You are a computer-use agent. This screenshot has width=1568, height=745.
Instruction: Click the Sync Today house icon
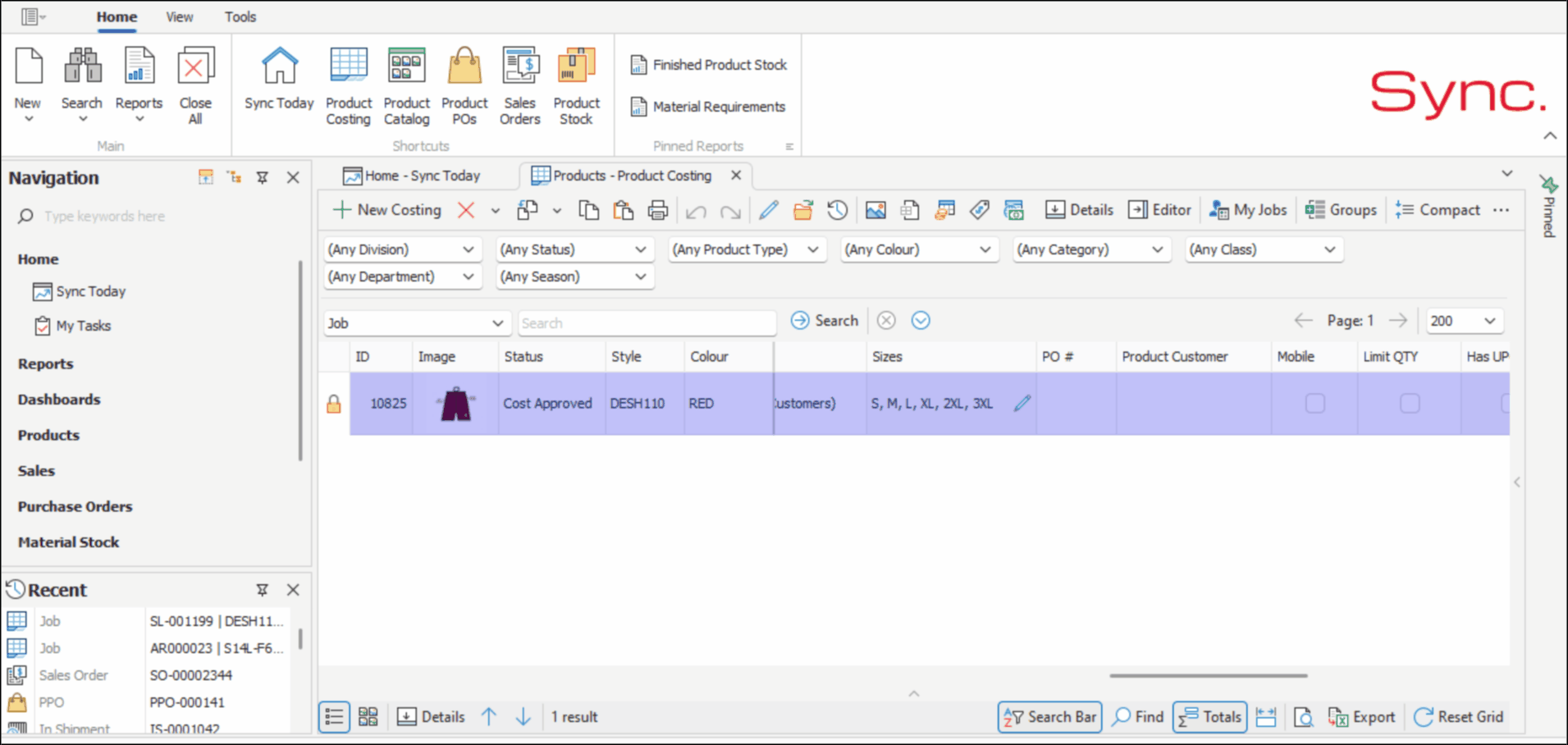point(279,66)
